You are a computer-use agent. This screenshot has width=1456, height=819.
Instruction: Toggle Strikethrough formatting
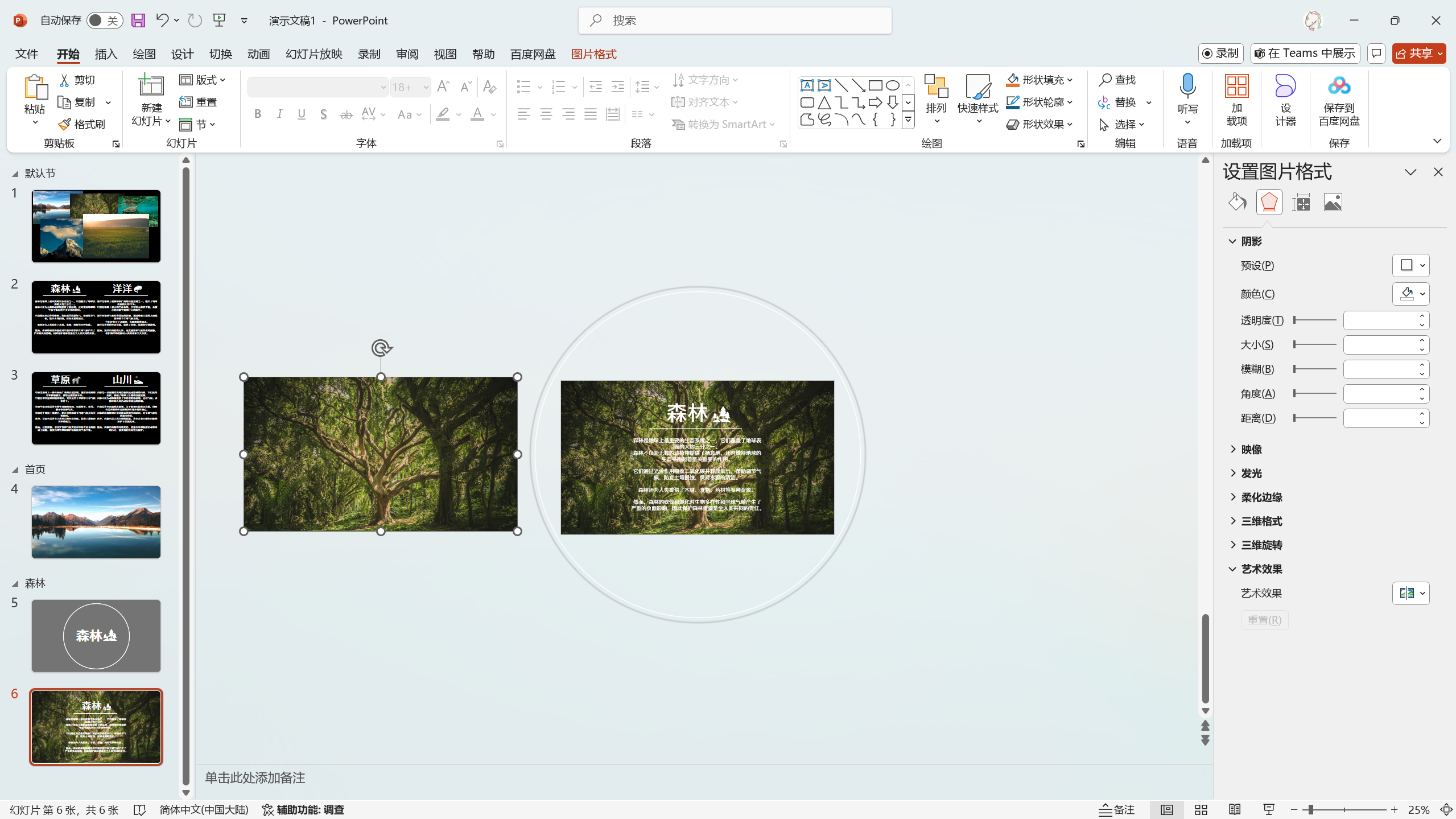(346, 114)
